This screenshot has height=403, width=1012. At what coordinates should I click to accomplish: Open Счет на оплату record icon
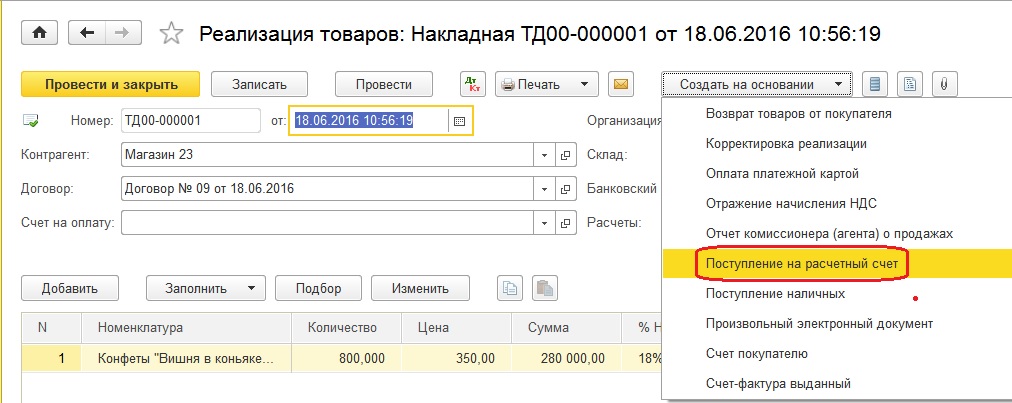565,223
